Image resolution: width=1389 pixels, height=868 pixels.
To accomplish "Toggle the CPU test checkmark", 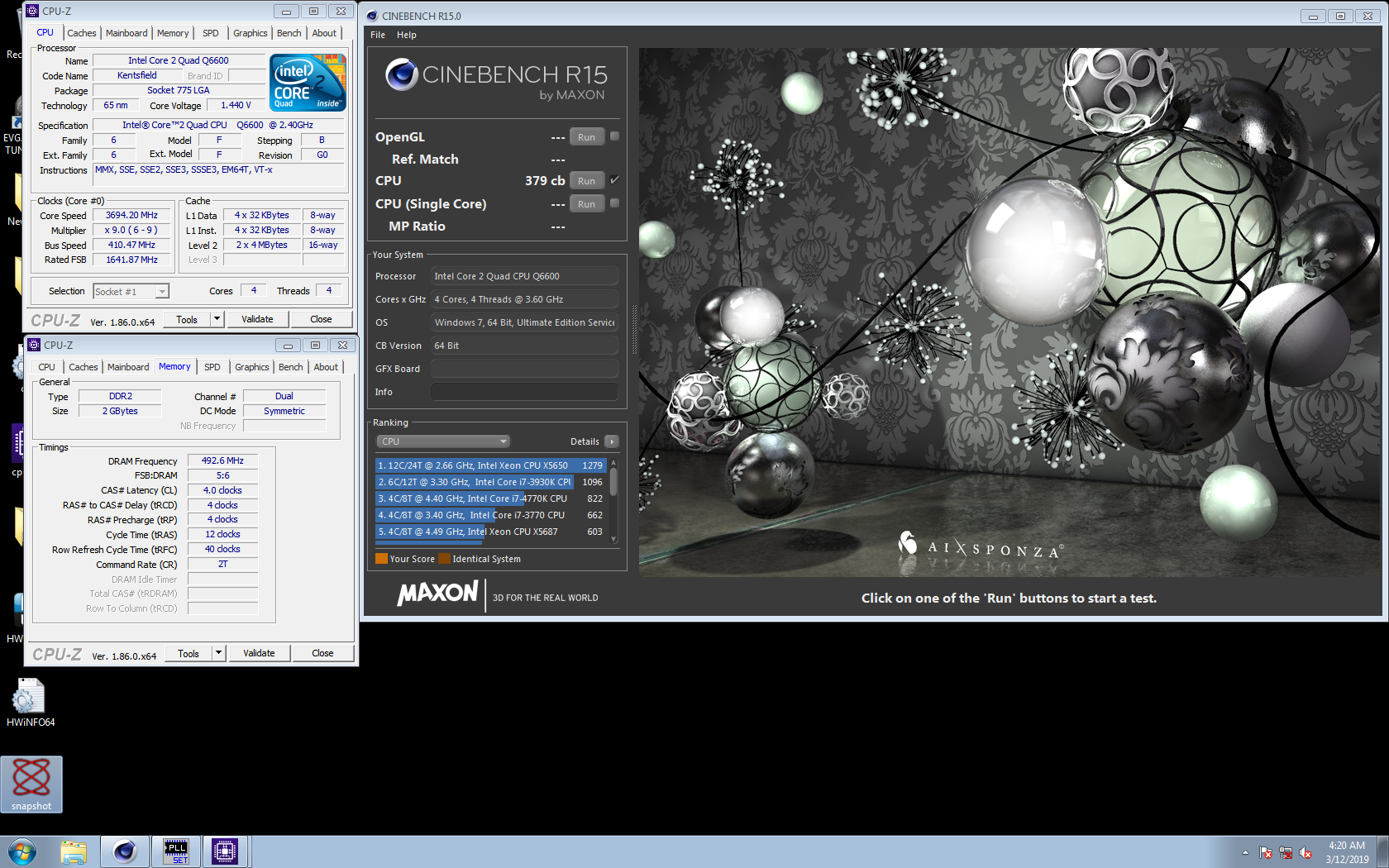I will tap(614, 180).
